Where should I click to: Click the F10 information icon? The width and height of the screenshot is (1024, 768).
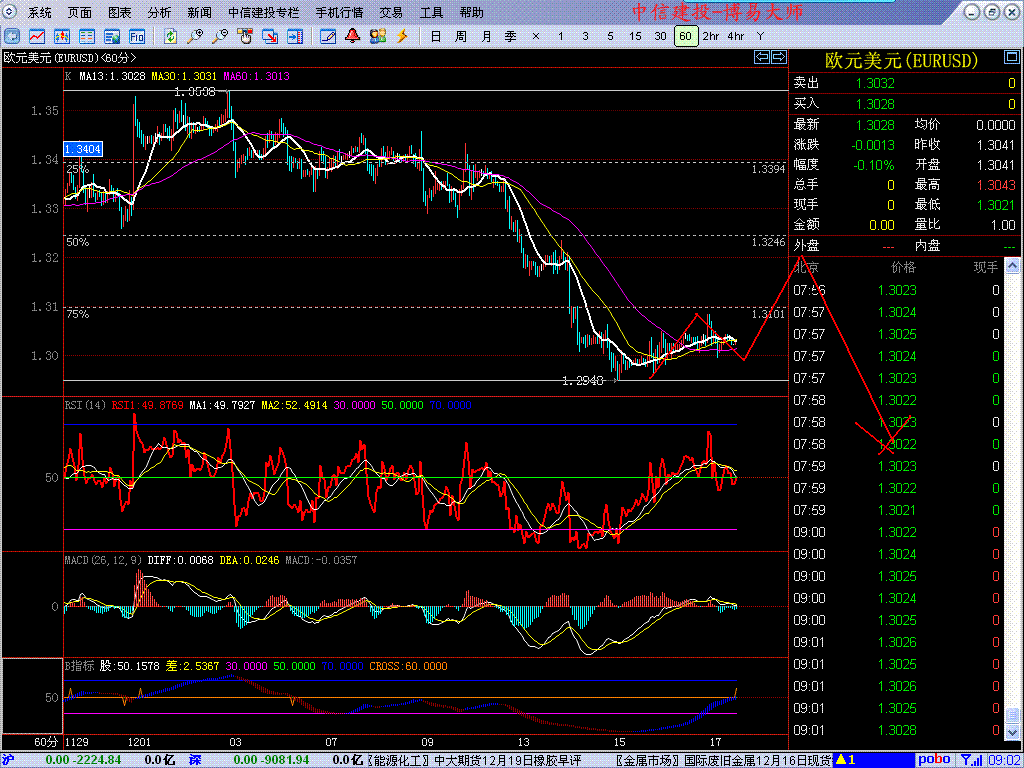[137, 36]
